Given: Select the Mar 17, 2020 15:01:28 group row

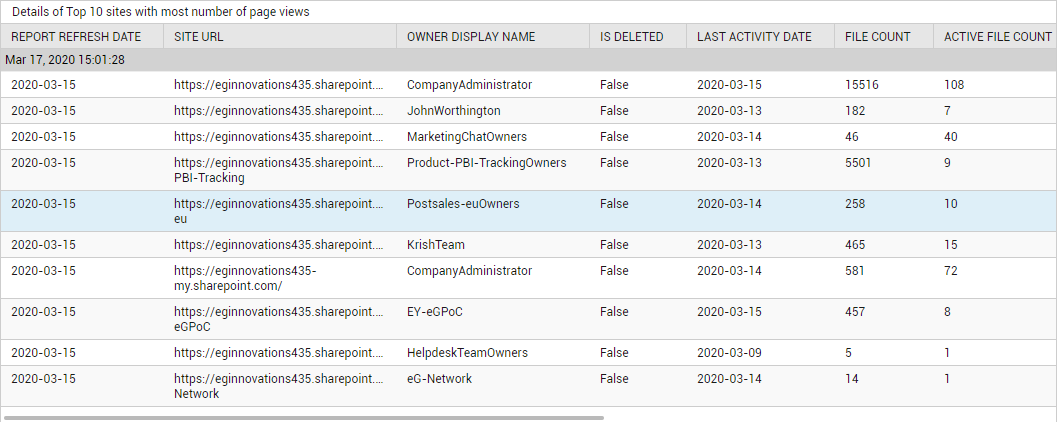Looking at the screenshot, I should (x=528, y=60).
